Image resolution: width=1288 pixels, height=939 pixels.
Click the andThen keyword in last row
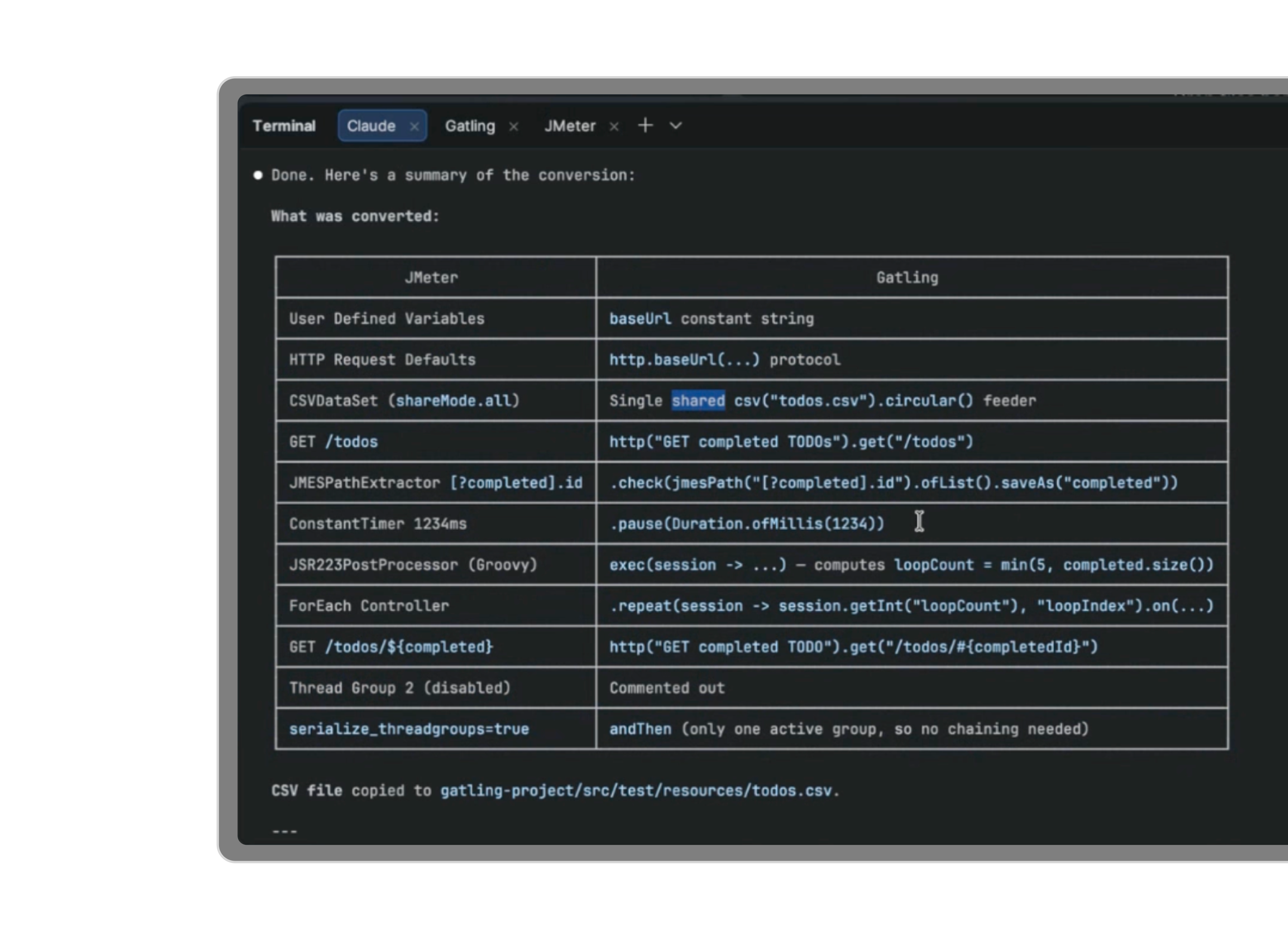[x=640, y=729]
